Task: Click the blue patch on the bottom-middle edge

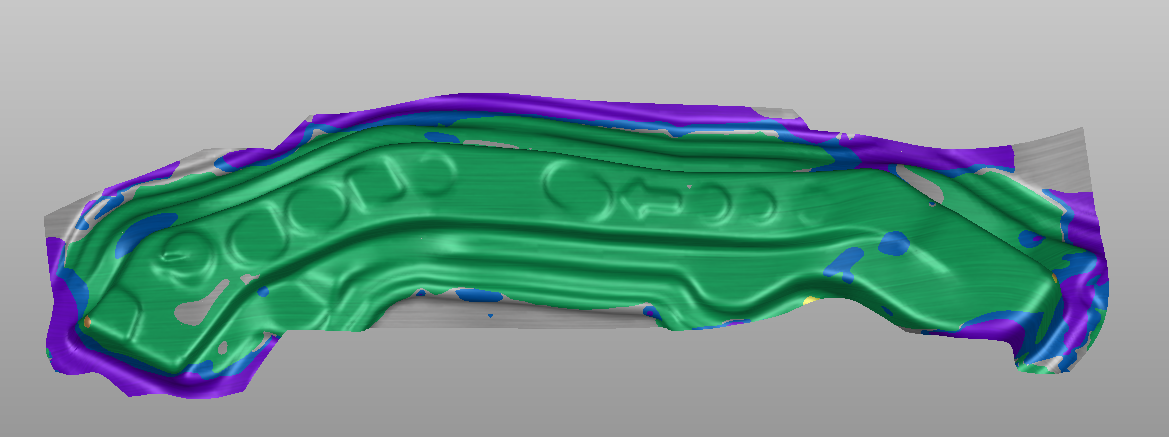Action: 490,296
